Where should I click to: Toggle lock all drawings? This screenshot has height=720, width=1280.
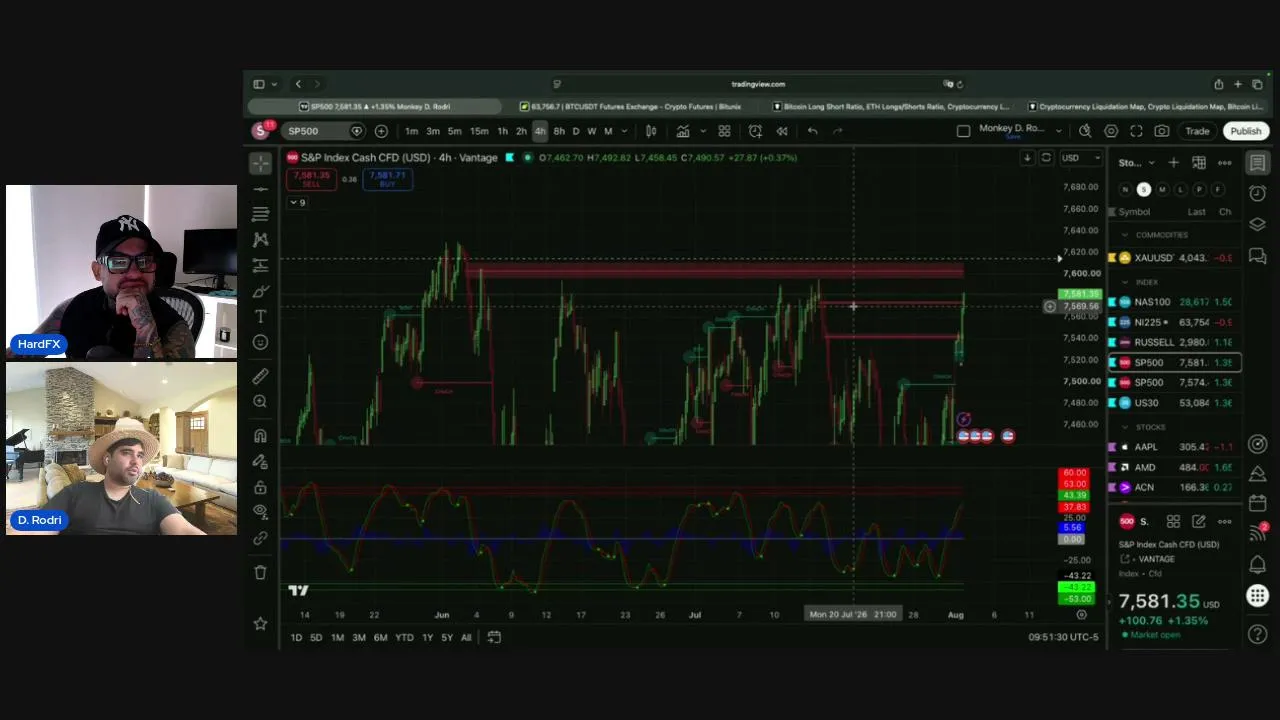click(261, 487)
